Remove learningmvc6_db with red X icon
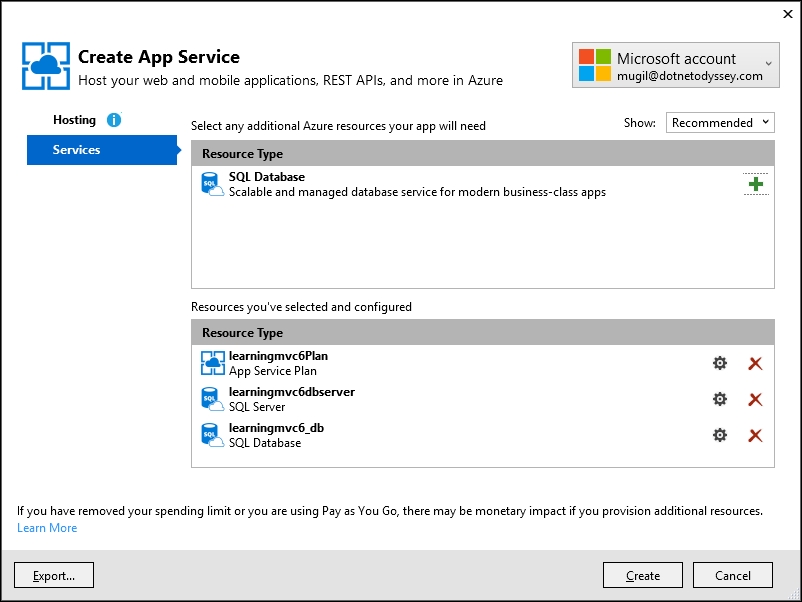 755,436
